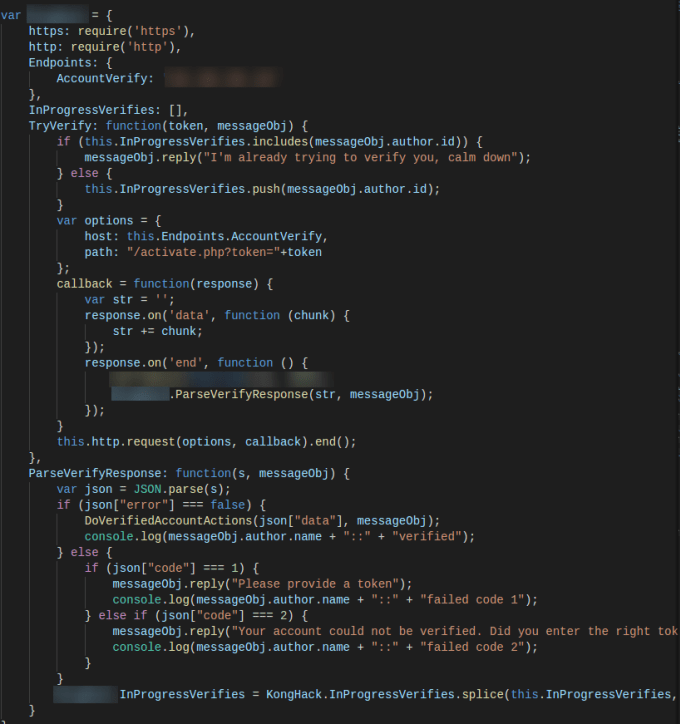
Task: Click the 'if (json["error"] === false)' line
Action: click(161, 505)
